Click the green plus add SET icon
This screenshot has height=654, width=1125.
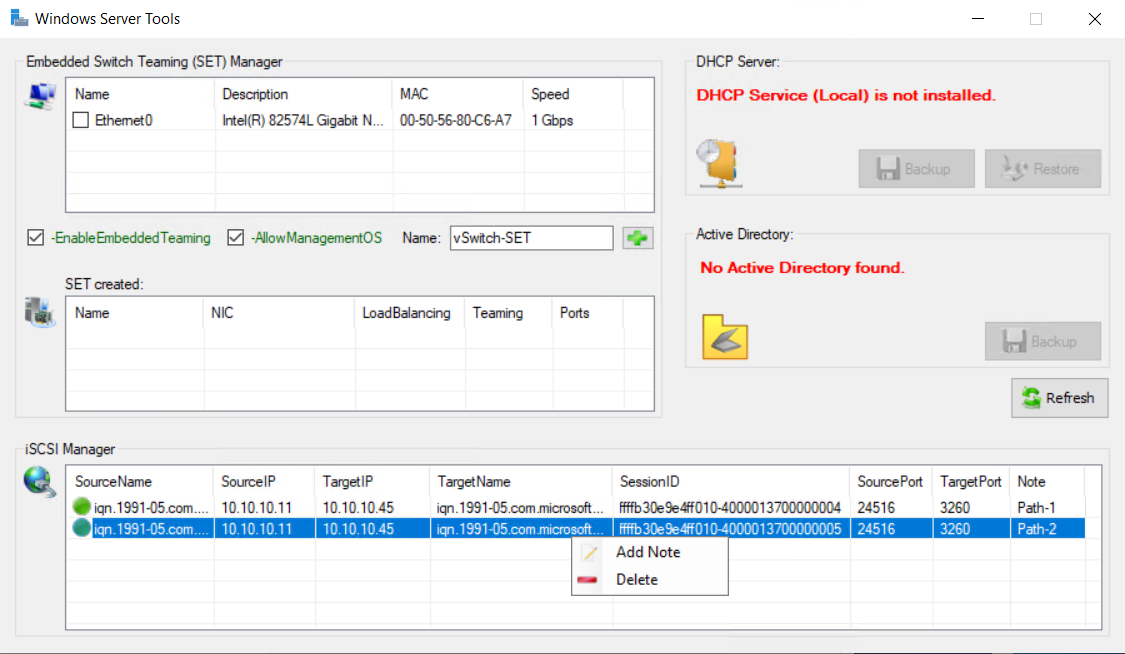636,238
